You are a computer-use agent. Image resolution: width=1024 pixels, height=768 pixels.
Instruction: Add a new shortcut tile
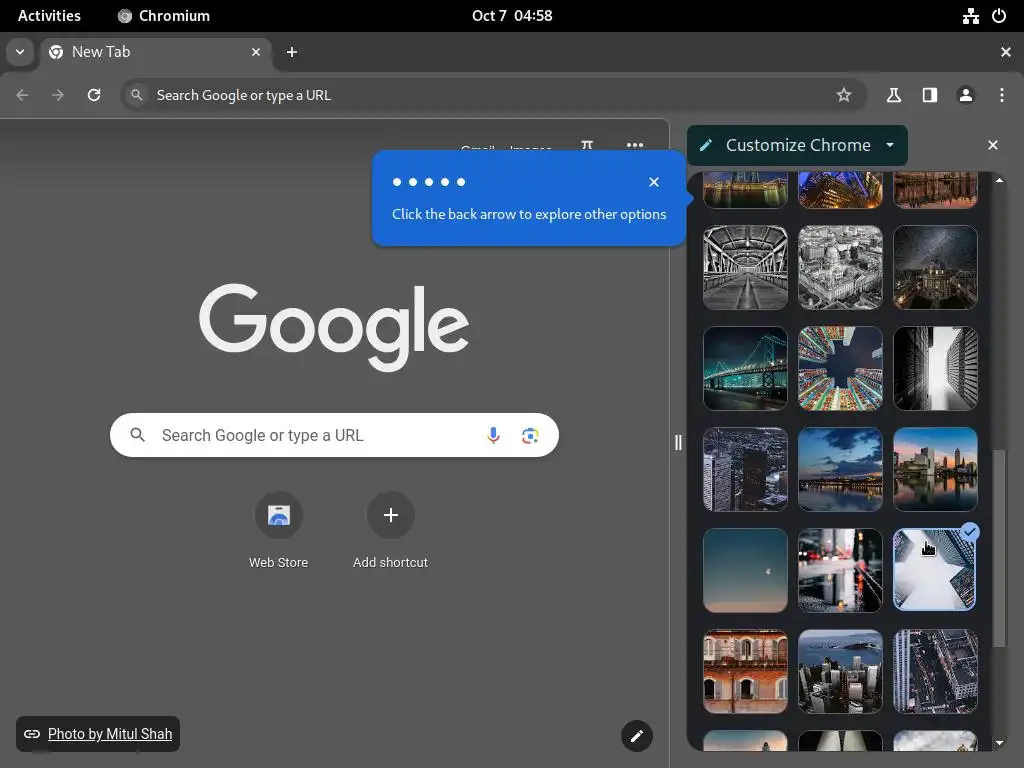coord(391,531)
